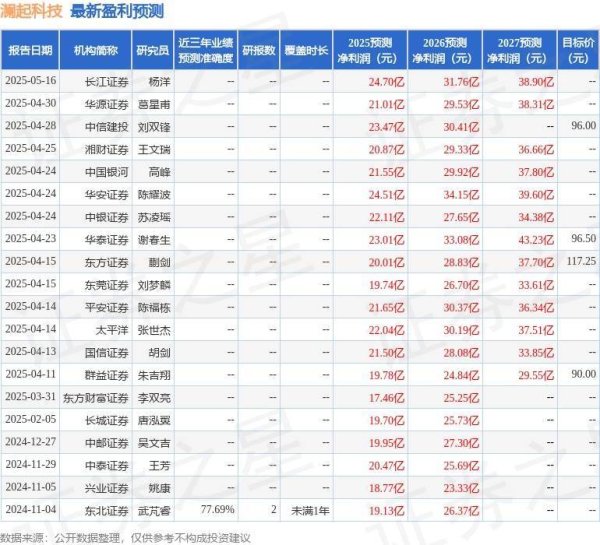This screenshot has height=545, width=600.
Task: Click the 17.46亿 profit value
Action: coord(386,398)
